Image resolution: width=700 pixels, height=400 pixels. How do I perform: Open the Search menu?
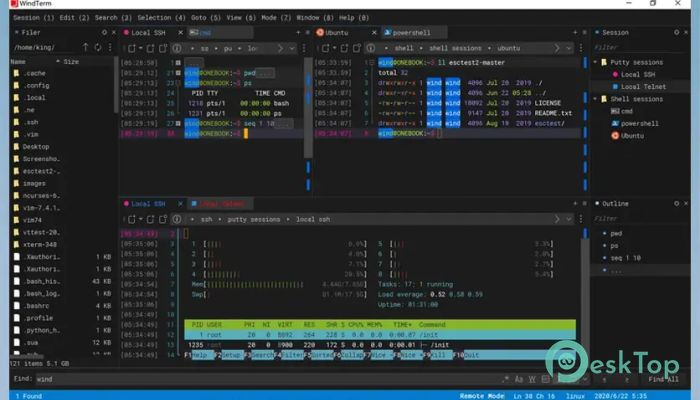coord(113,18)
